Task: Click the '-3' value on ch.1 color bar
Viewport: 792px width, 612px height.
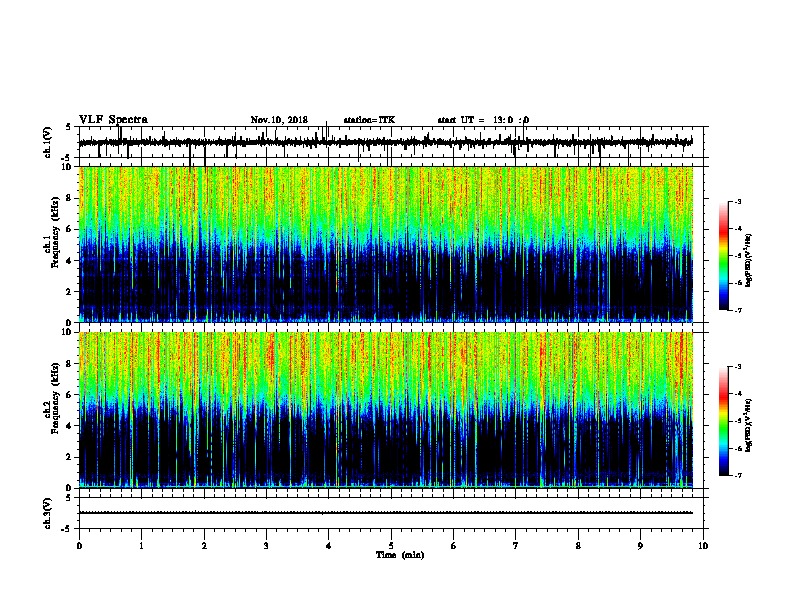Action: pyautogui.click(x=738, y=201)
